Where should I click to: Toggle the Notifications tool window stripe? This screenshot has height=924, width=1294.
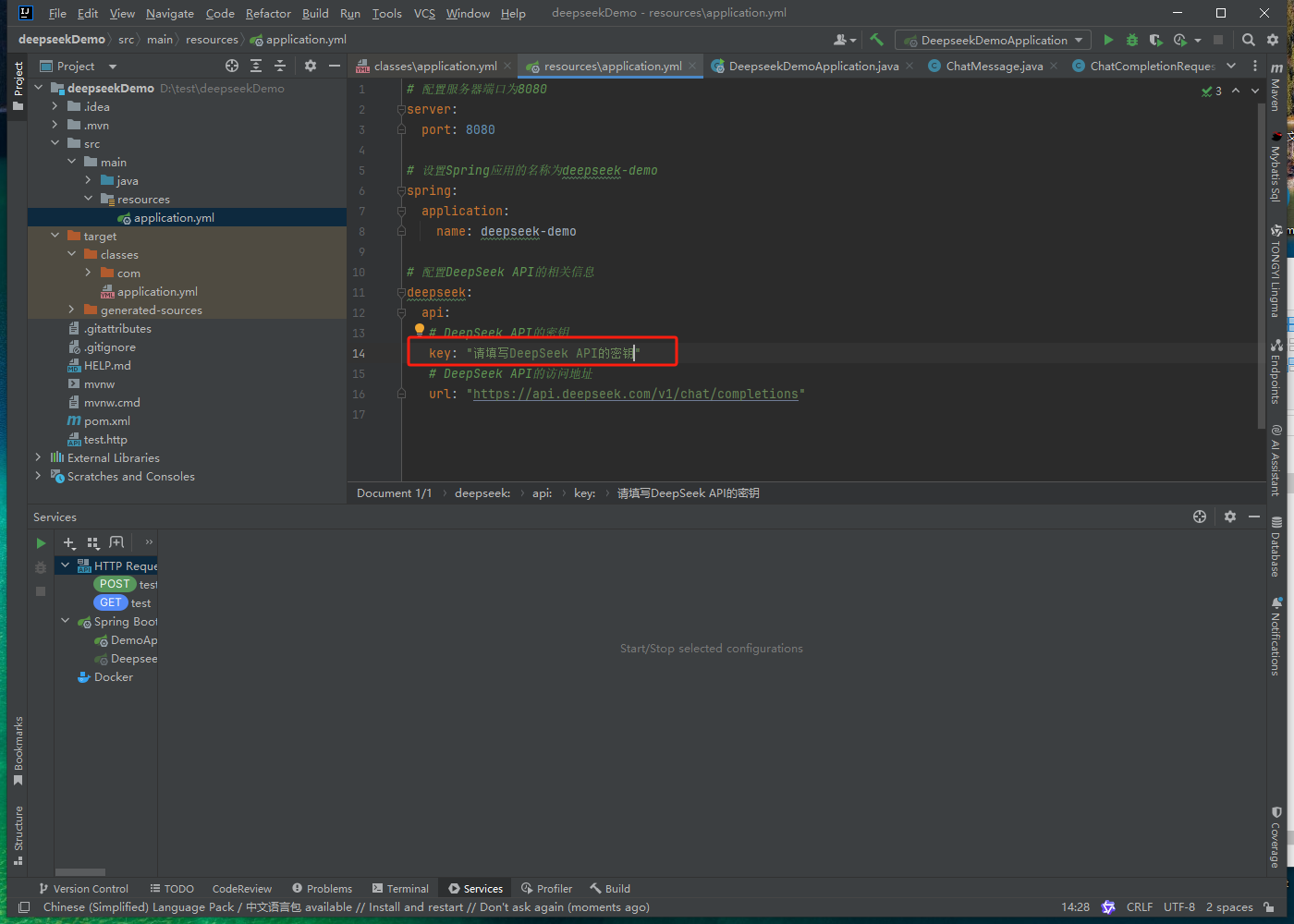click(1276, 637)
